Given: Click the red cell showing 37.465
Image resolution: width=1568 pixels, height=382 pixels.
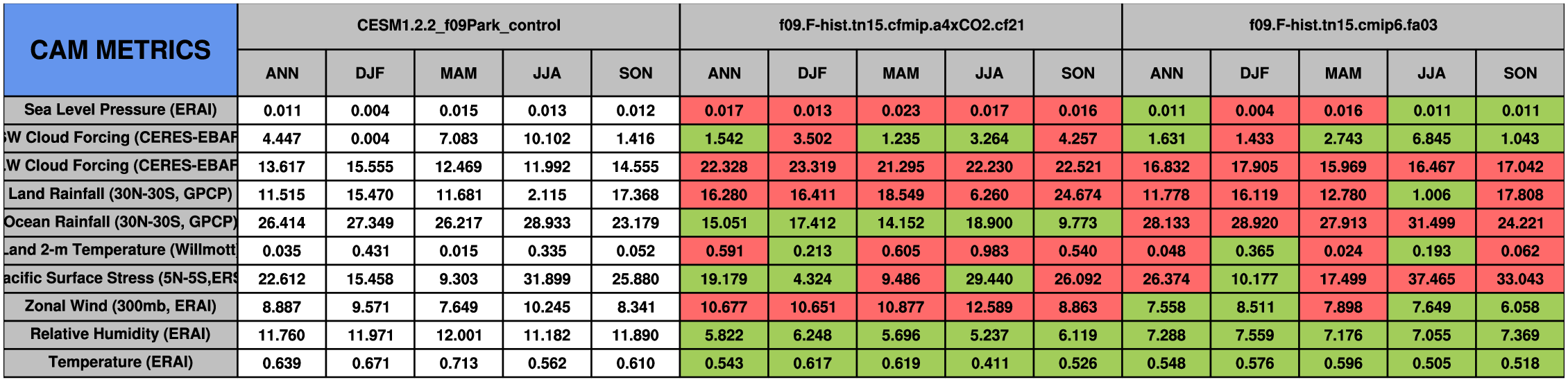Looking at the screenshot, I should click(x=1431, y=279).
